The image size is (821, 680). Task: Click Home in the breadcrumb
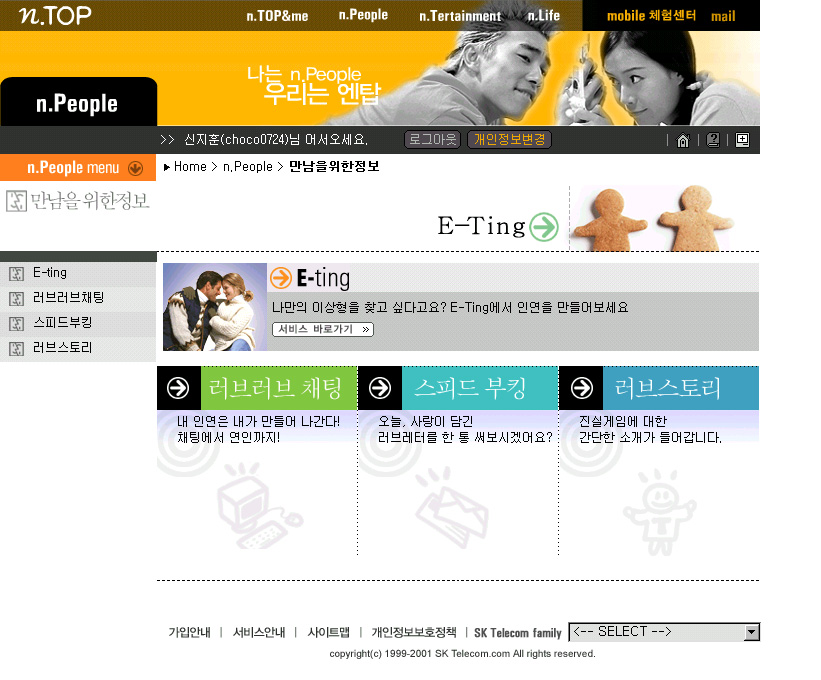tap(190, 166)
